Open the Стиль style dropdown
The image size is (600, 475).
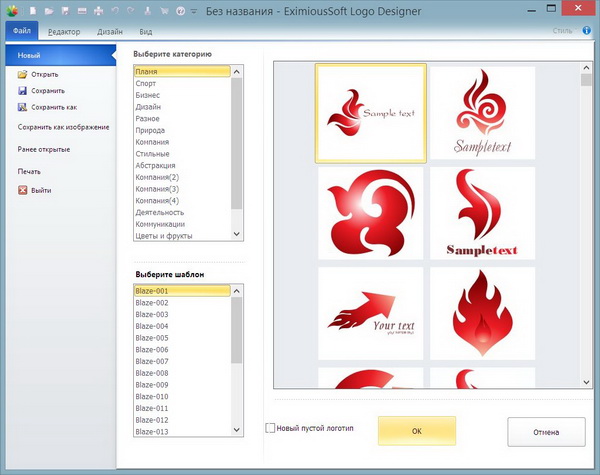[564, 32]
